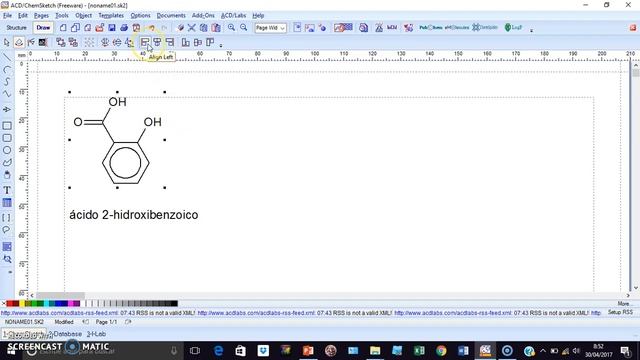Click the ácido 2-hidroxibenzoico text label
640x360 pixels.
pos(133,215)
